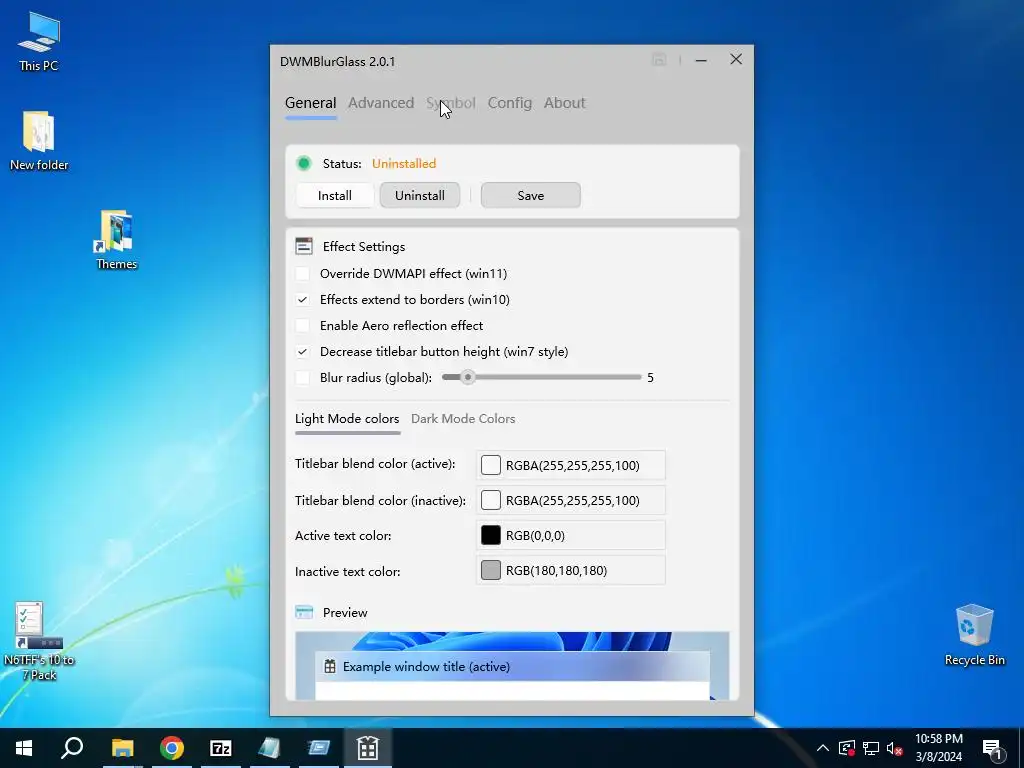
Task: Close the DWMBlurGlass window
Action: (x=736, y=59)
